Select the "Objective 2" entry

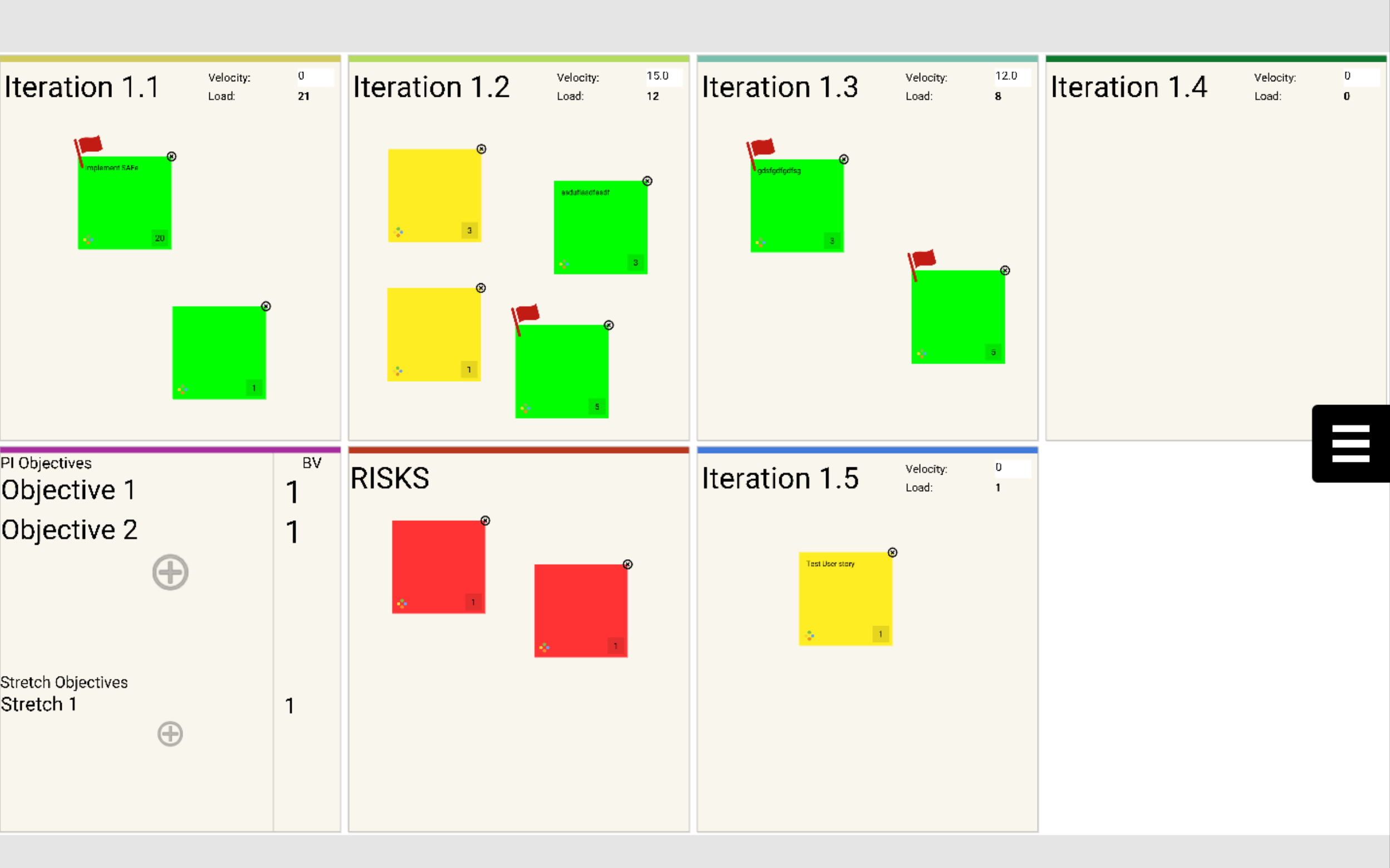pyautogui.click(x=70, y=530)
